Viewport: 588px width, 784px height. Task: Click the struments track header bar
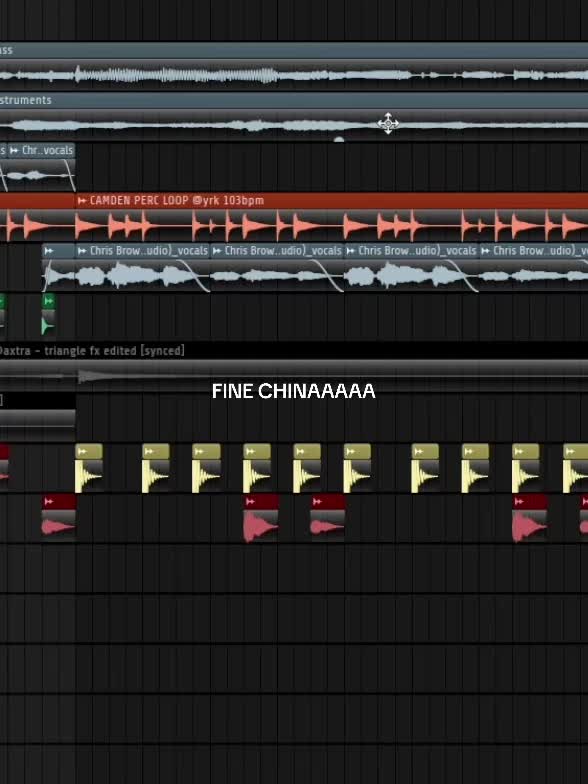click(x=294, y=100)
